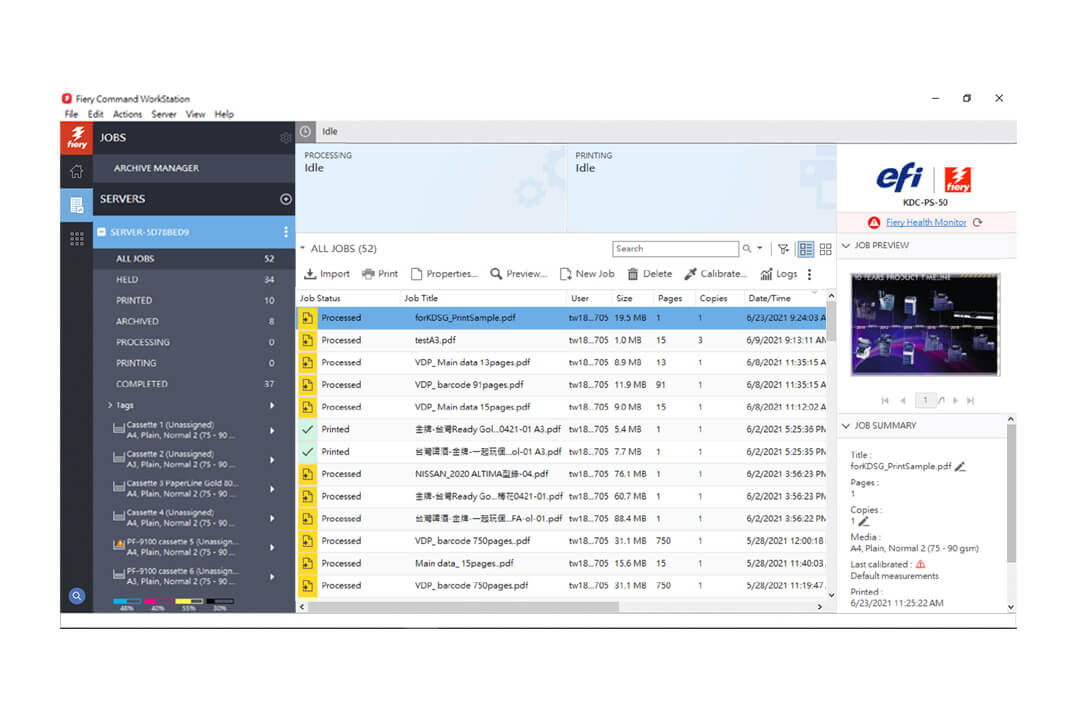1080x720 pixels.
Task: Select the ARCHIVED jobs queue
Action: (194, 321)
